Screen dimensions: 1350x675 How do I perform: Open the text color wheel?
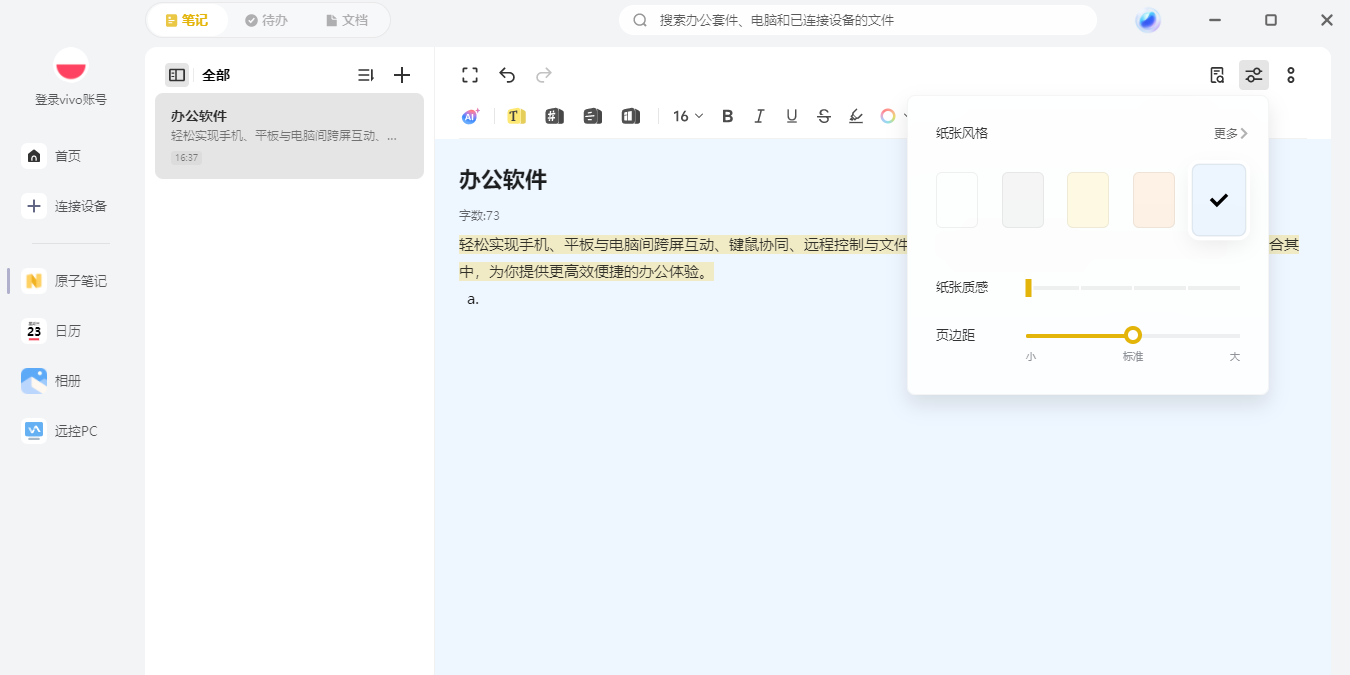pyautogui.click(x=888, y=116)
